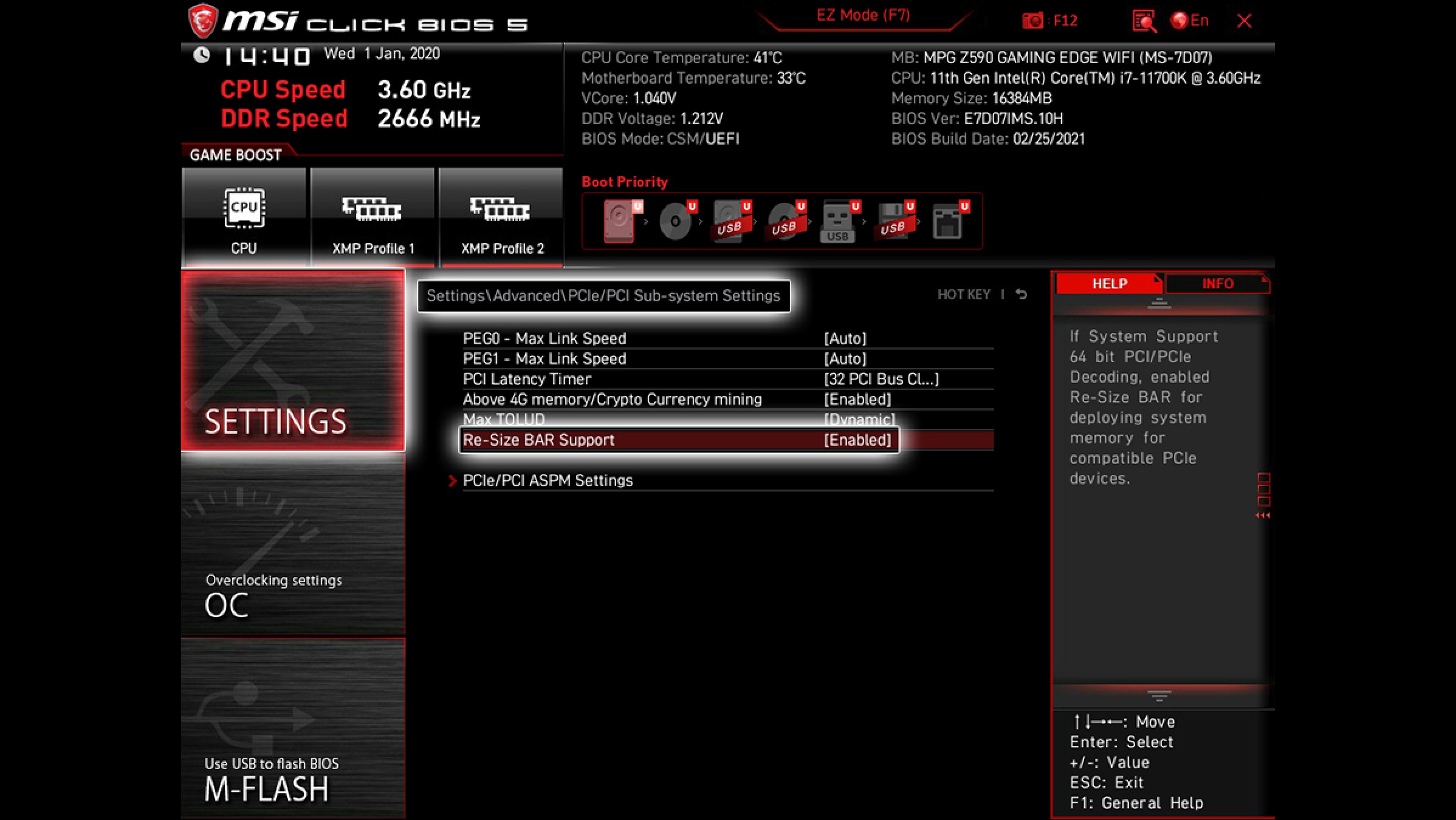Open the OC overclocking settings section
This screenshot has height=820, width=1456.
pos(293,545)
